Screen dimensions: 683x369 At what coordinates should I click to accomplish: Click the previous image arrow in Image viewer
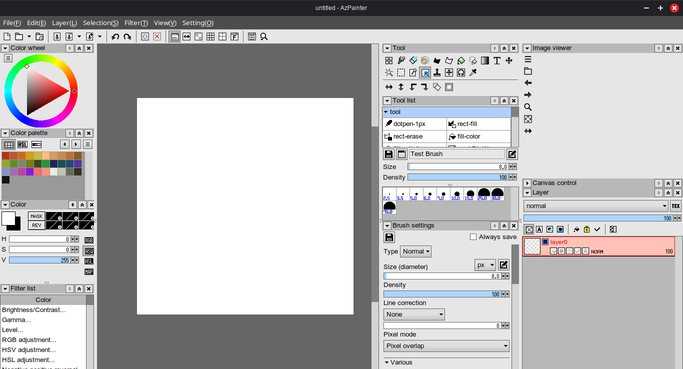pyautogui.click(x=528, y=83)
